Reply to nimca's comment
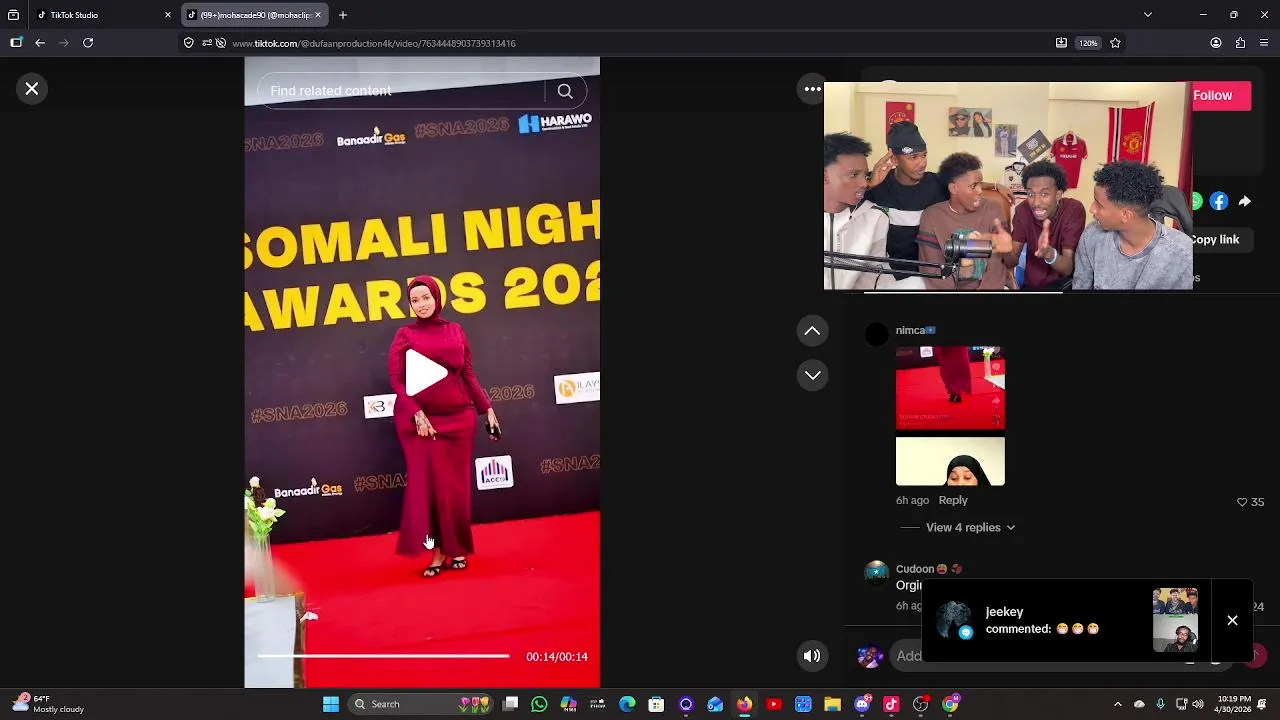 pyautogui.click(x=953, y=500)
